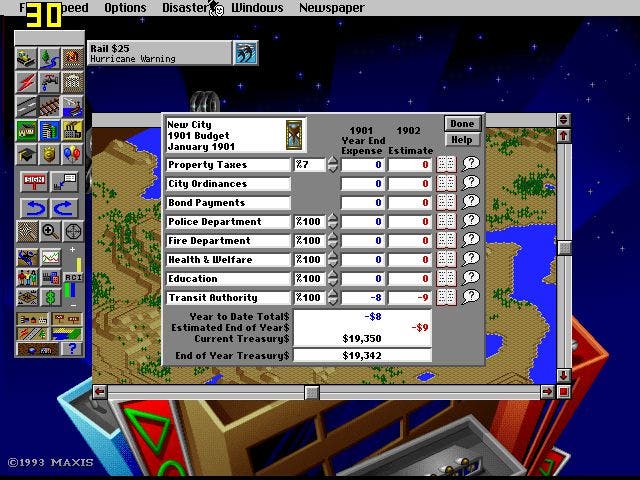Rotate the map counter-clockwise

(x=34, y=208)
